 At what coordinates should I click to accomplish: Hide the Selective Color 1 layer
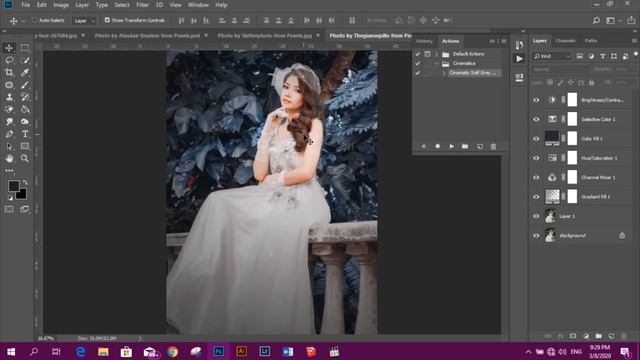[x=536, y=119]
